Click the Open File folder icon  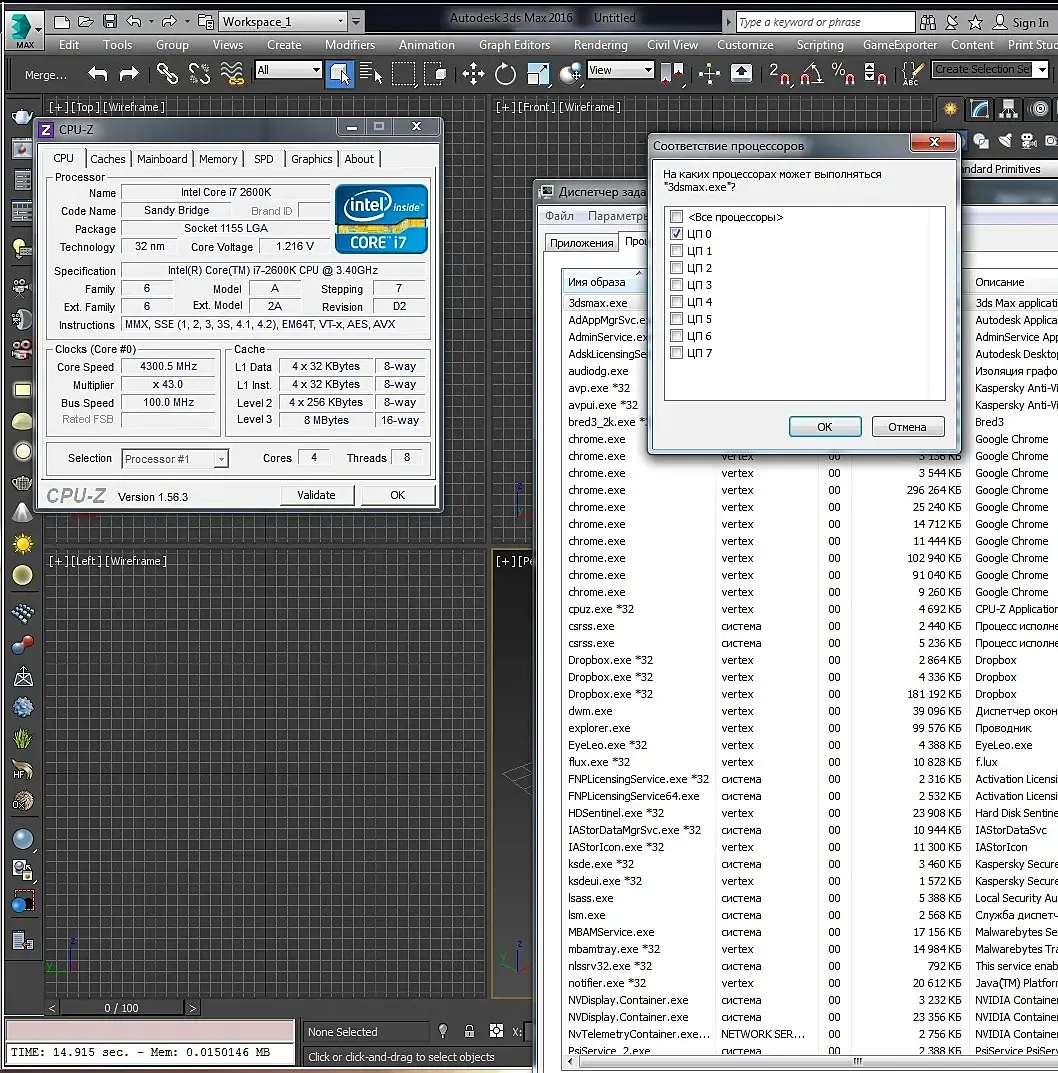tap(86, 22)
